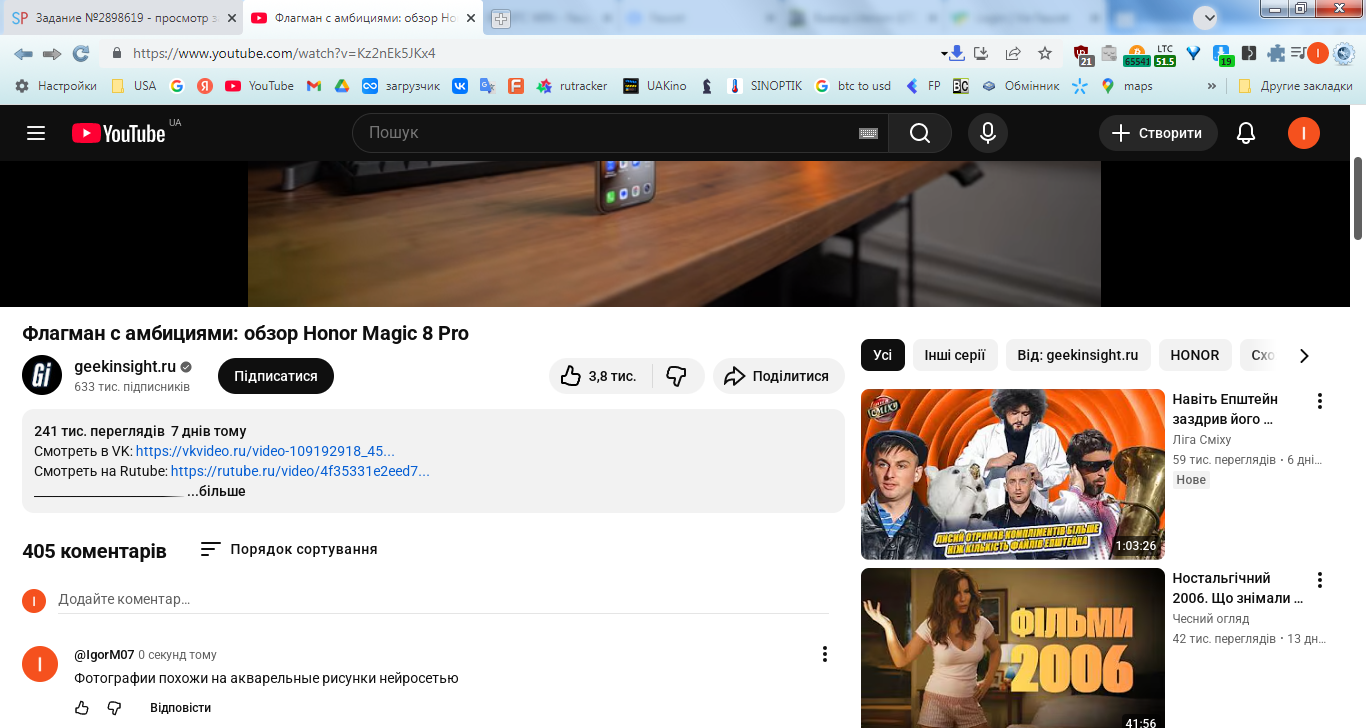This screenshot has width=1366, height=728.
Task: Open the geekinsight.ru channel name
Action: (125, 366)
